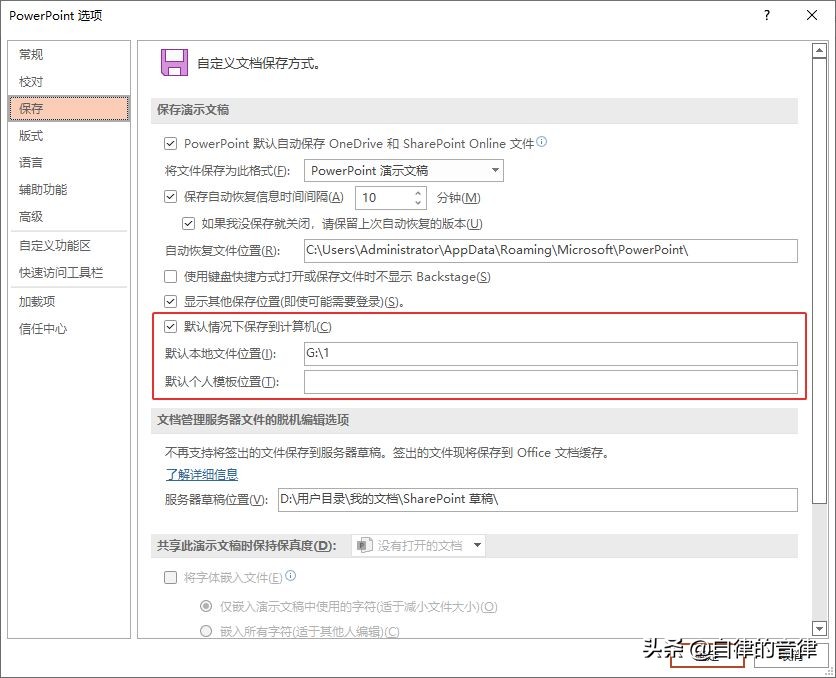Click the purple save floppy disk icon
The height and width of the screenshot is (678, 836).
[174, 63]
